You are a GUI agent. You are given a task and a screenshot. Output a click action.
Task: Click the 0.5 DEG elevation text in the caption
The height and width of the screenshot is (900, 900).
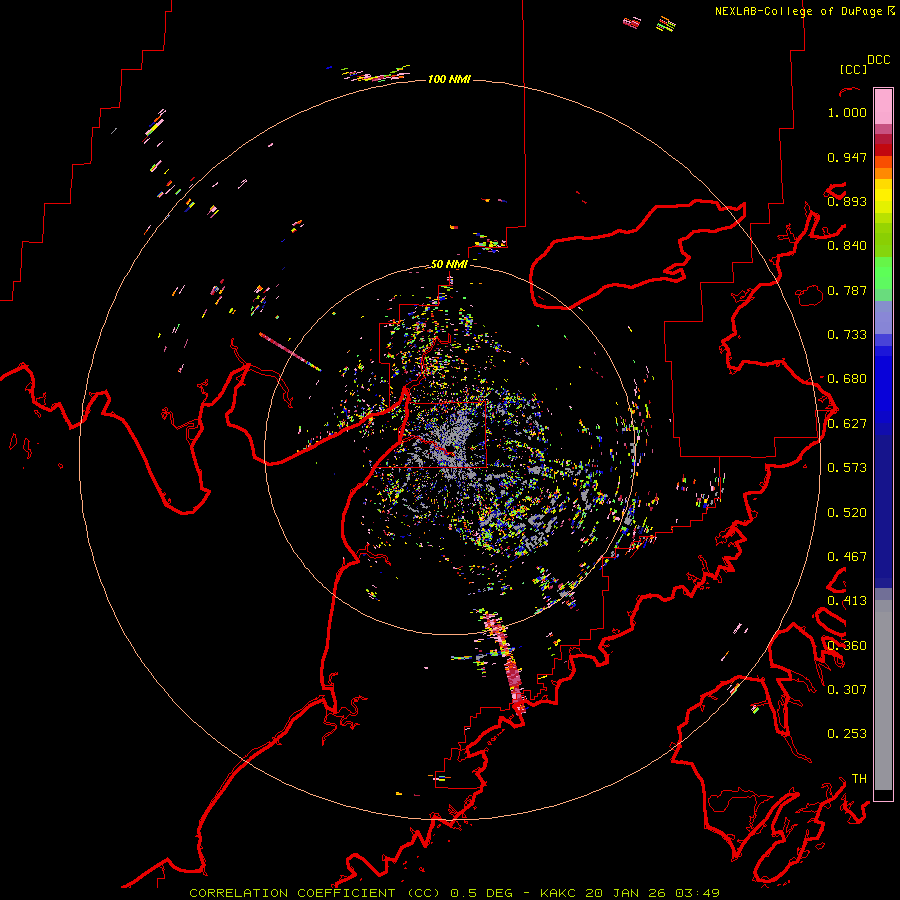pyautogui.click(x=480, y=893)
